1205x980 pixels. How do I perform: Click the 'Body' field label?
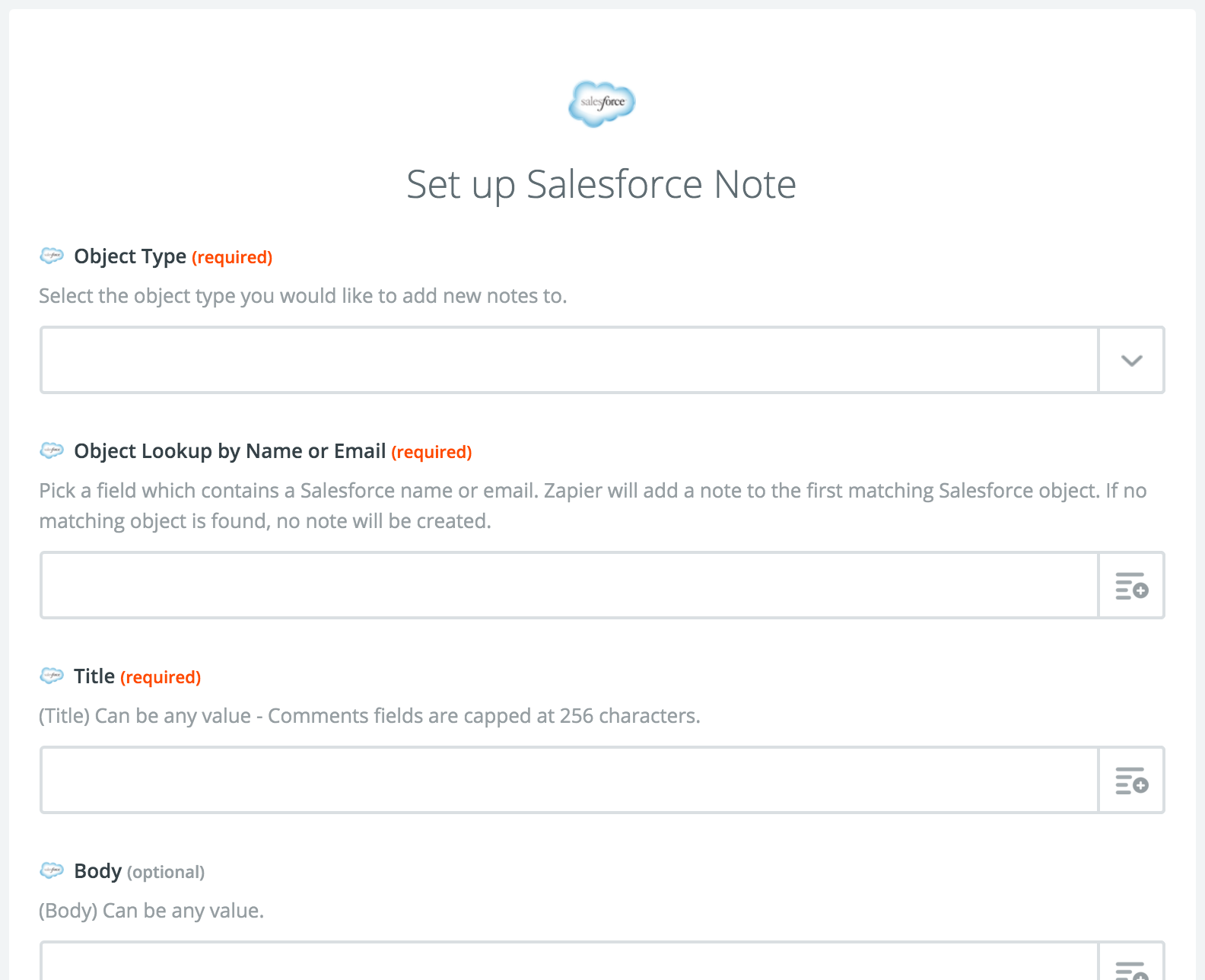(x=97, y=871)
